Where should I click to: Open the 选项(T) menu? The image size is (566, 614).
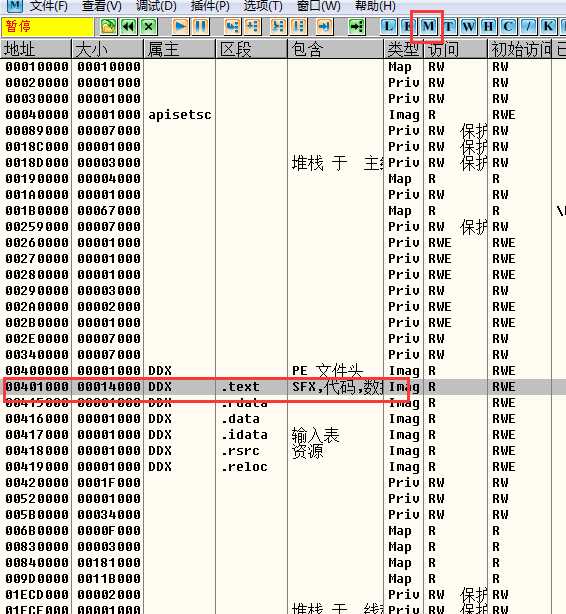[263, 6]
